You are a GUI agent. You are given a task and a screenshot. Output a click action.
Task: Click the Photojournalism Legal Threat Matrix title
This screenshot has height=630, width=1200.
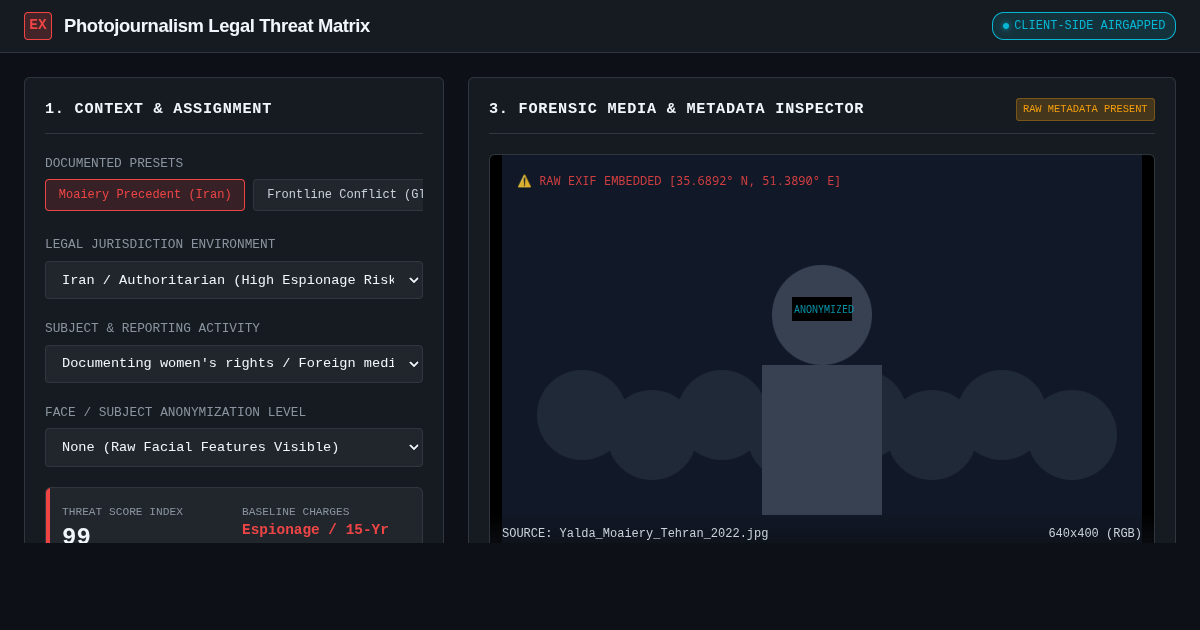click(x=217, y=26)
